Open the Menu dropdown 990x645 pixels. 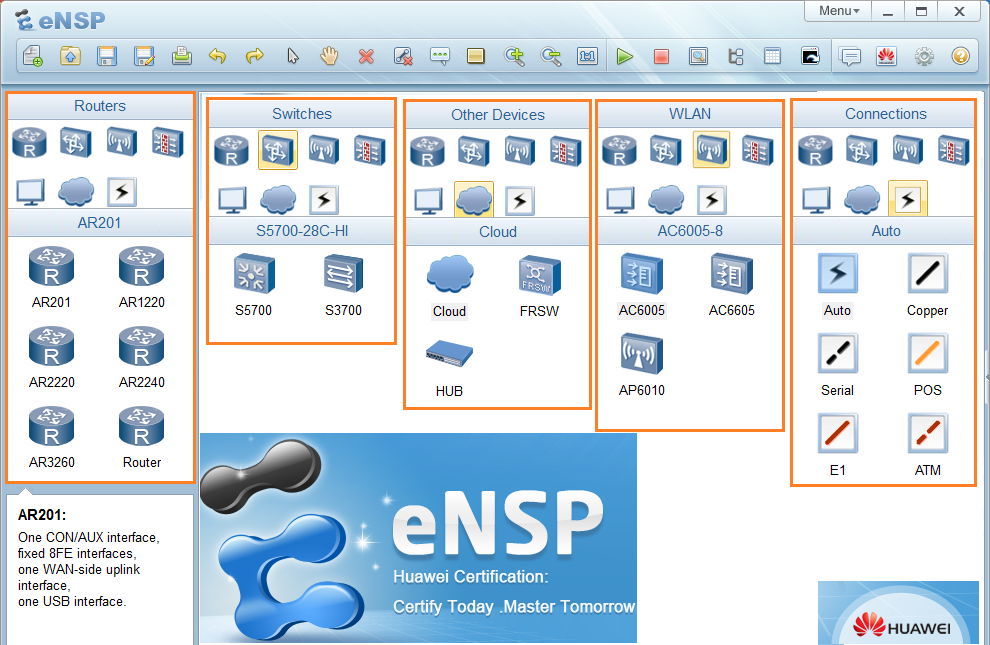838,11
